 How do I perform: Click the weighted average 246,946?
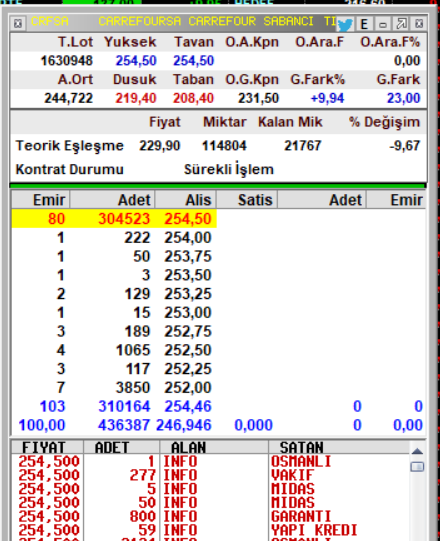click(x=184, y=425)
